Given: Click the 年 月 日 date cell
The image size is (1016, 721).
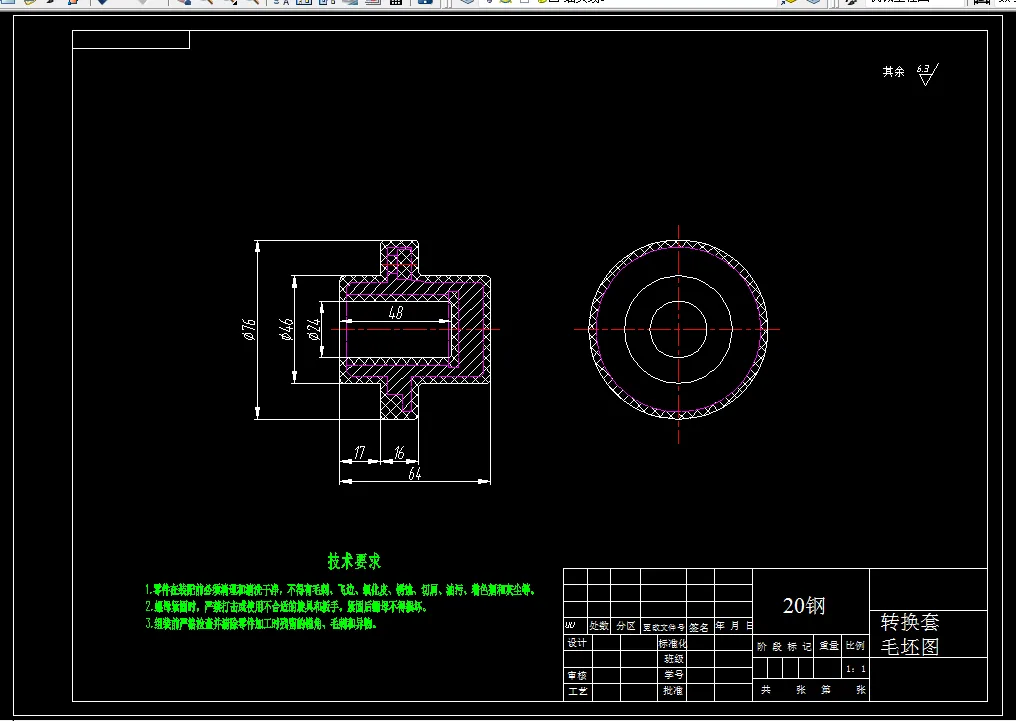Looking at the screenshot, I should [x=733, y=626].
